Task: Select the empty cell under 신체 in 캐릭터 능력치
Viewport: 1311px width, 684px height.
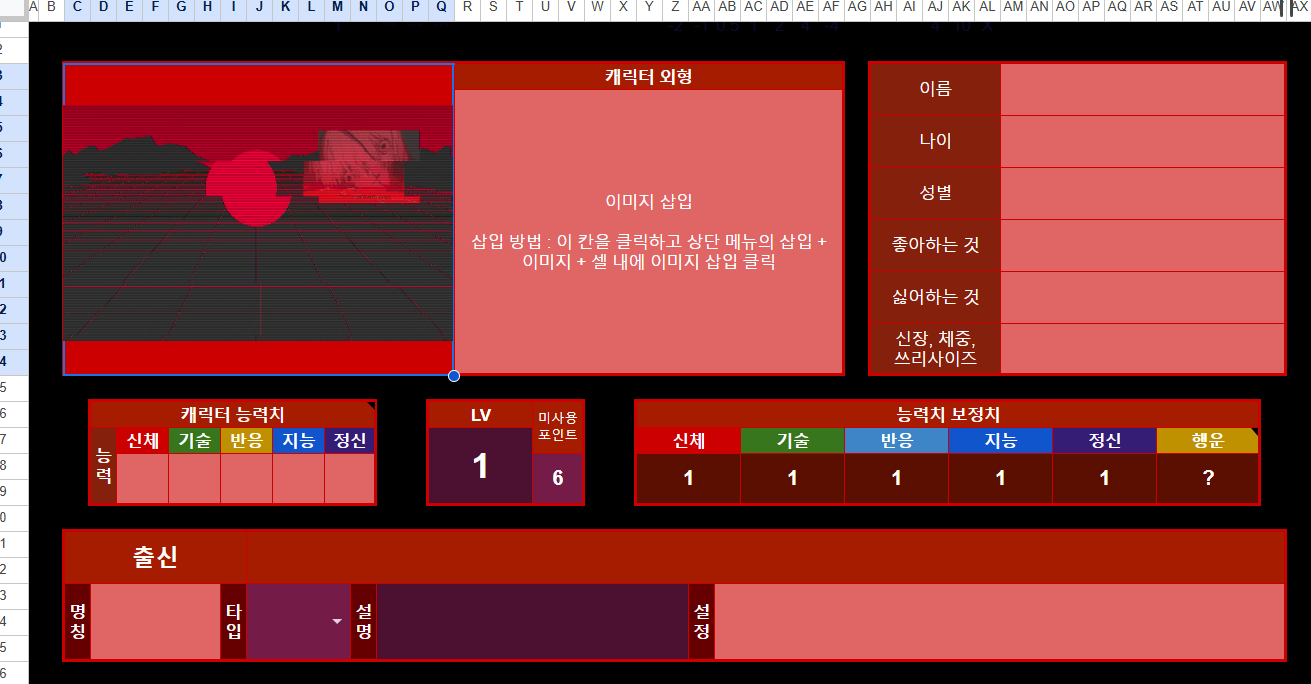Action: 142,478
